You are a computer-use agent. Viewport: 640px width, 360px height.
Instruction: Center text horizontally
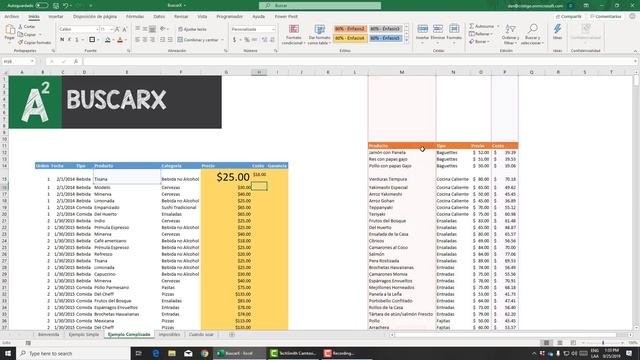click(x=145, y=40)
